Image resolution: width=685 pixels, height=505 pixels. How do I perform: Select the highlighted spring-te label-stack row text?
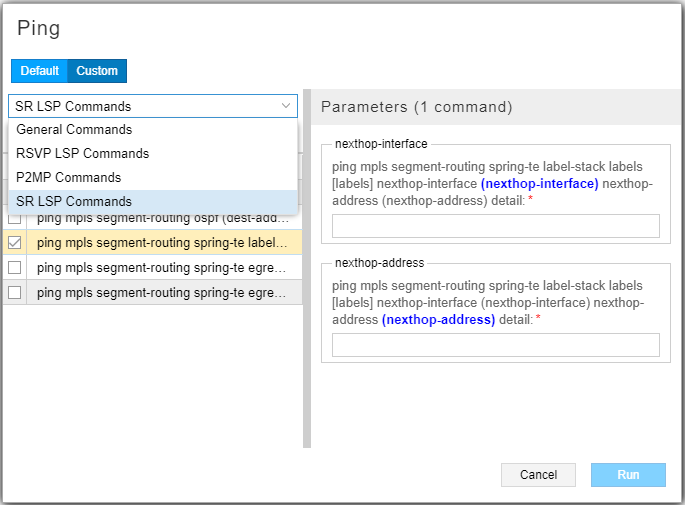(163, 242)
